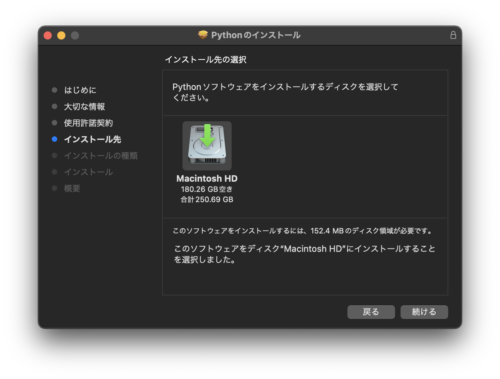Close the installer with red button
This screenshot has height=379, width=500.
(x=48, y=35)
